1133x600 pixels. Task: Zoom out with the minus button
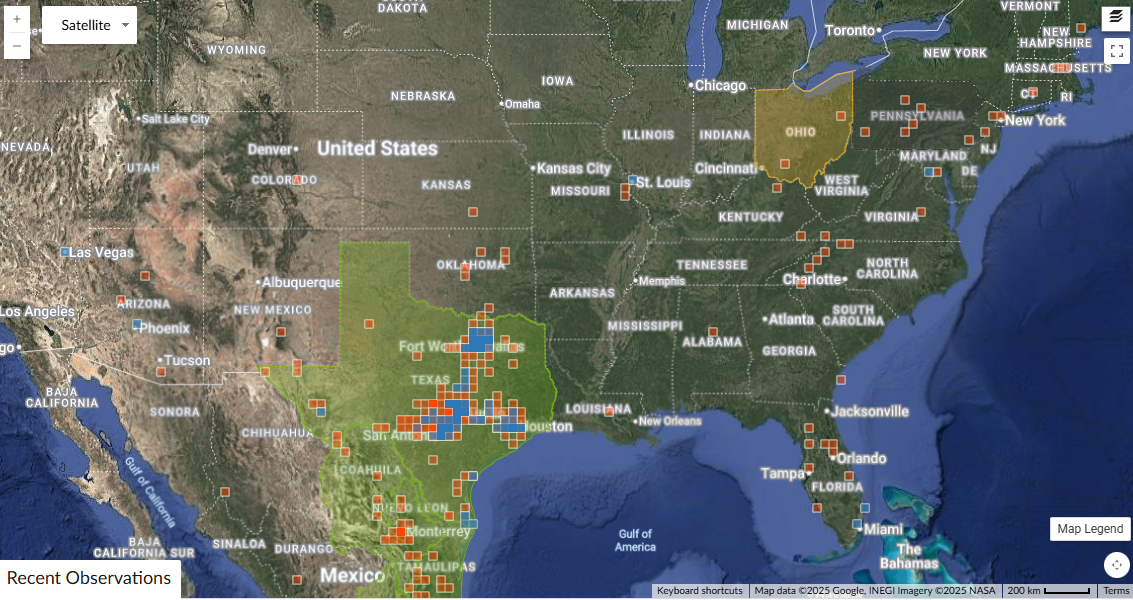(x=17, y=45)
